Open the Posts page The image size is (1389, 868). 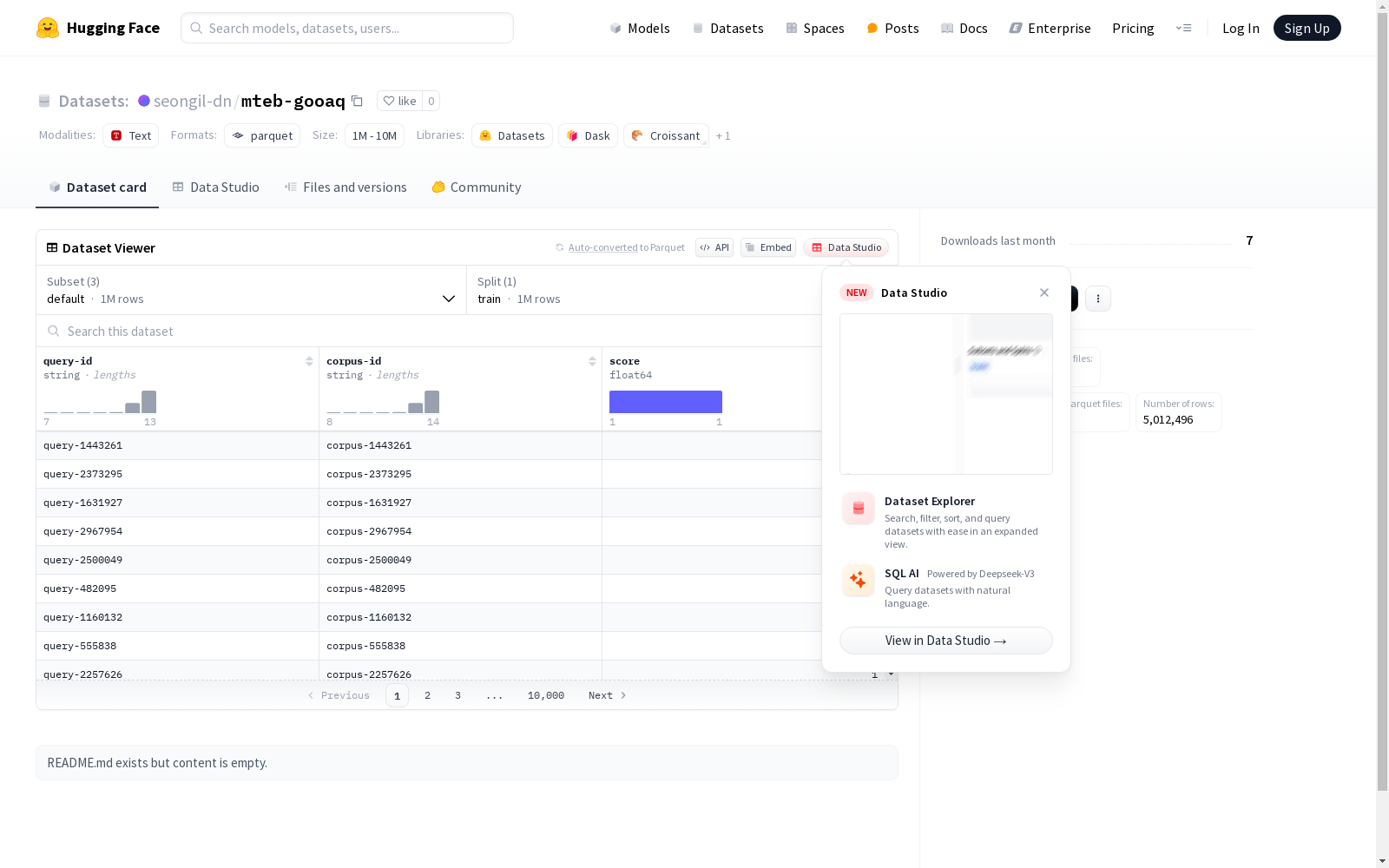coord(892,28)
